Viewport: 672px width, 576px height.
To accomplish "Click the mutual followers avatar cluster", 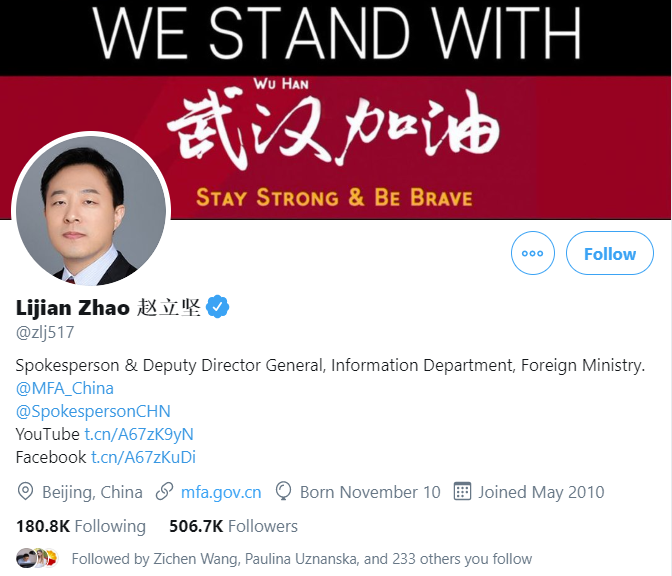I will [x=36, y=558].
